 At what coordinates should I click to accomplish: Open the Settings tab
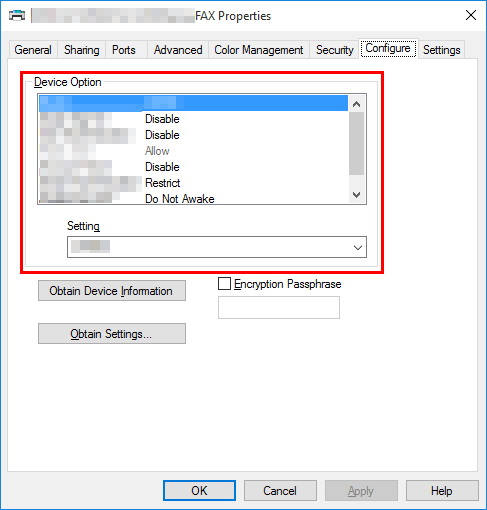click(442, 50)
